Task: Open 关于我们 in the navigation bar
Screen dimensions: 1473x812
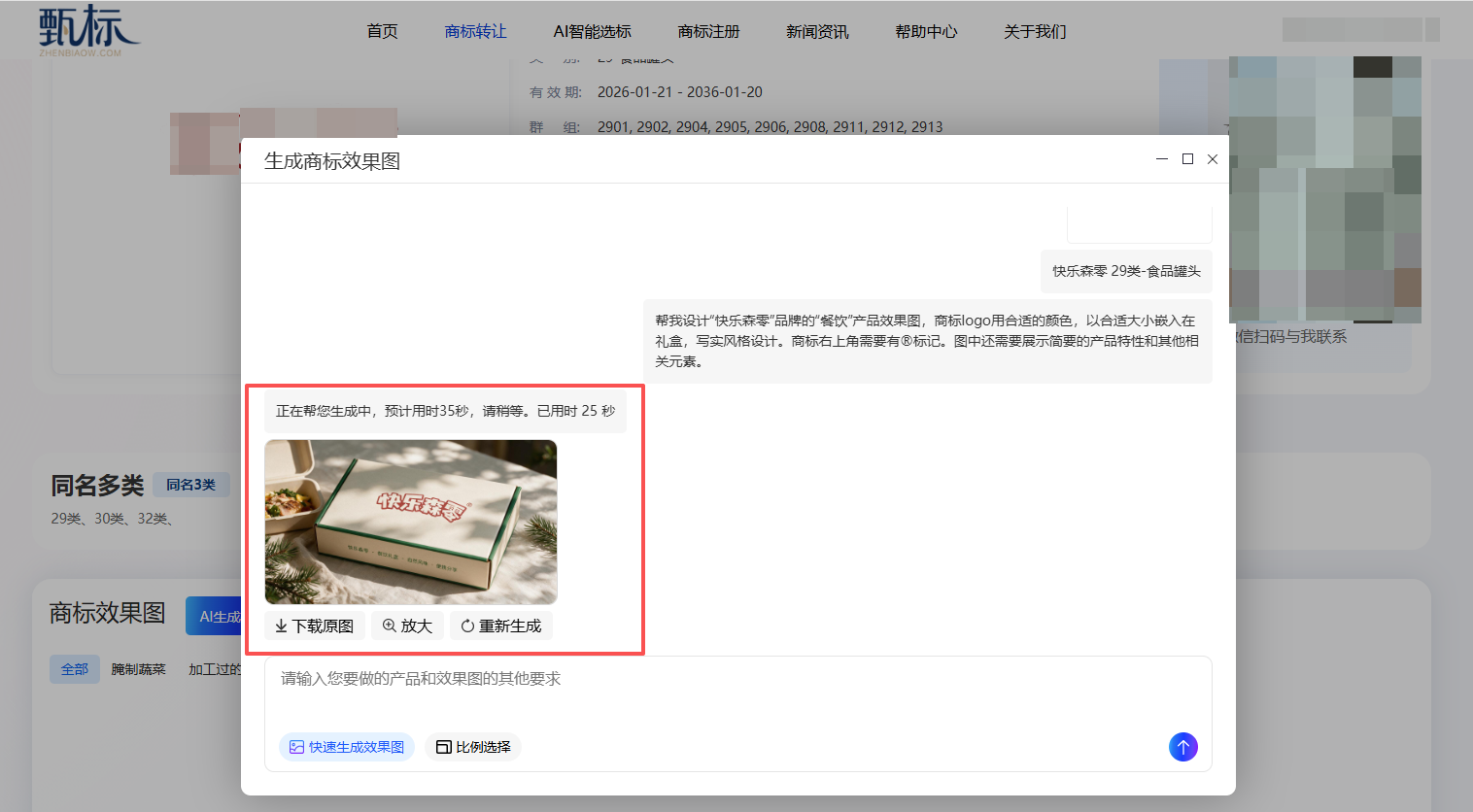Action: [x=1035, y=31]
